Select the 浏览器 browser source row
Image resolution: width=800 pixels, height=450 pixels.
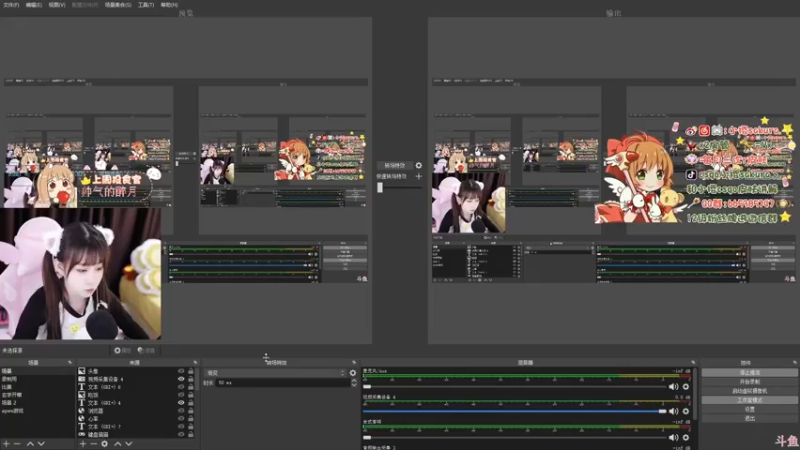pos(136,411)
